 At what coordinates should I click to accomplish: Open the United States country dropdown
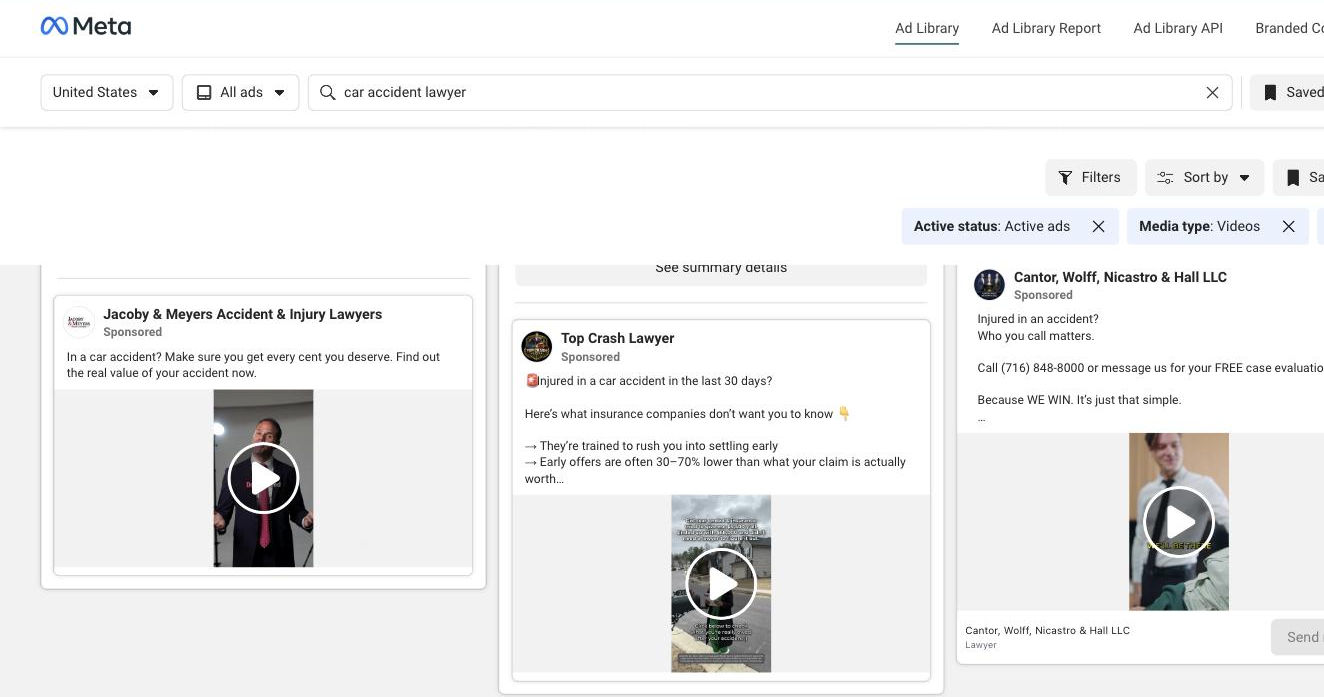[107, 92]
